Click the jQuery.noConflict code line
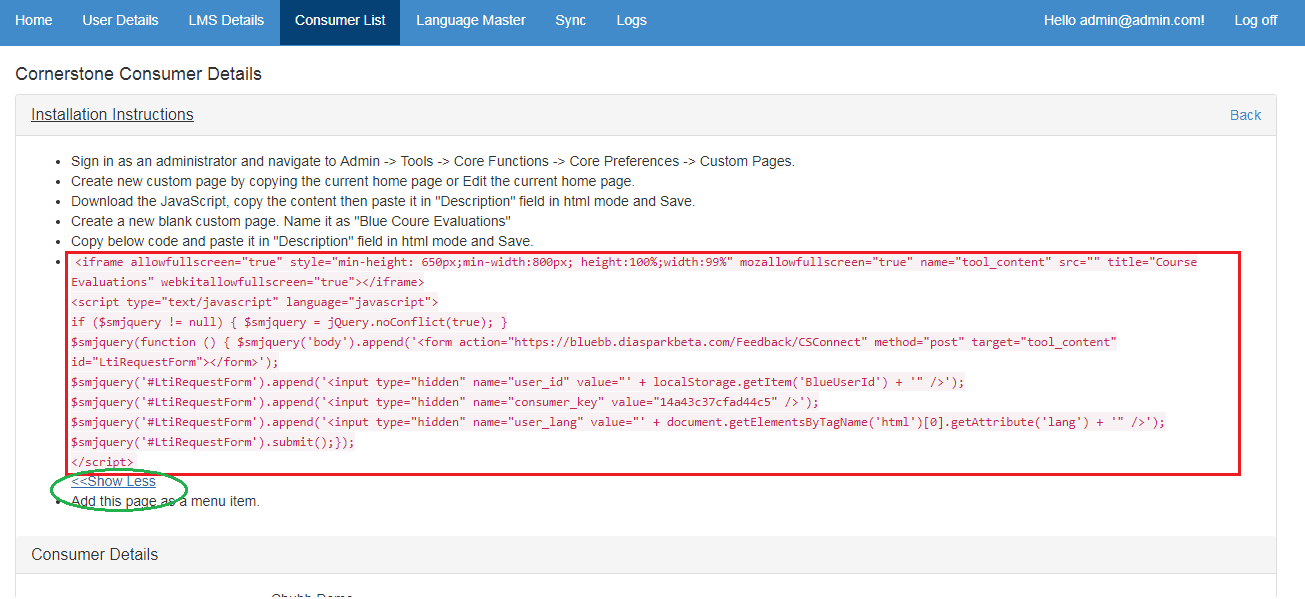Image resolution: width=1305 pixels, height=599 pixels. pyautogui.click(x=289, y=321)
